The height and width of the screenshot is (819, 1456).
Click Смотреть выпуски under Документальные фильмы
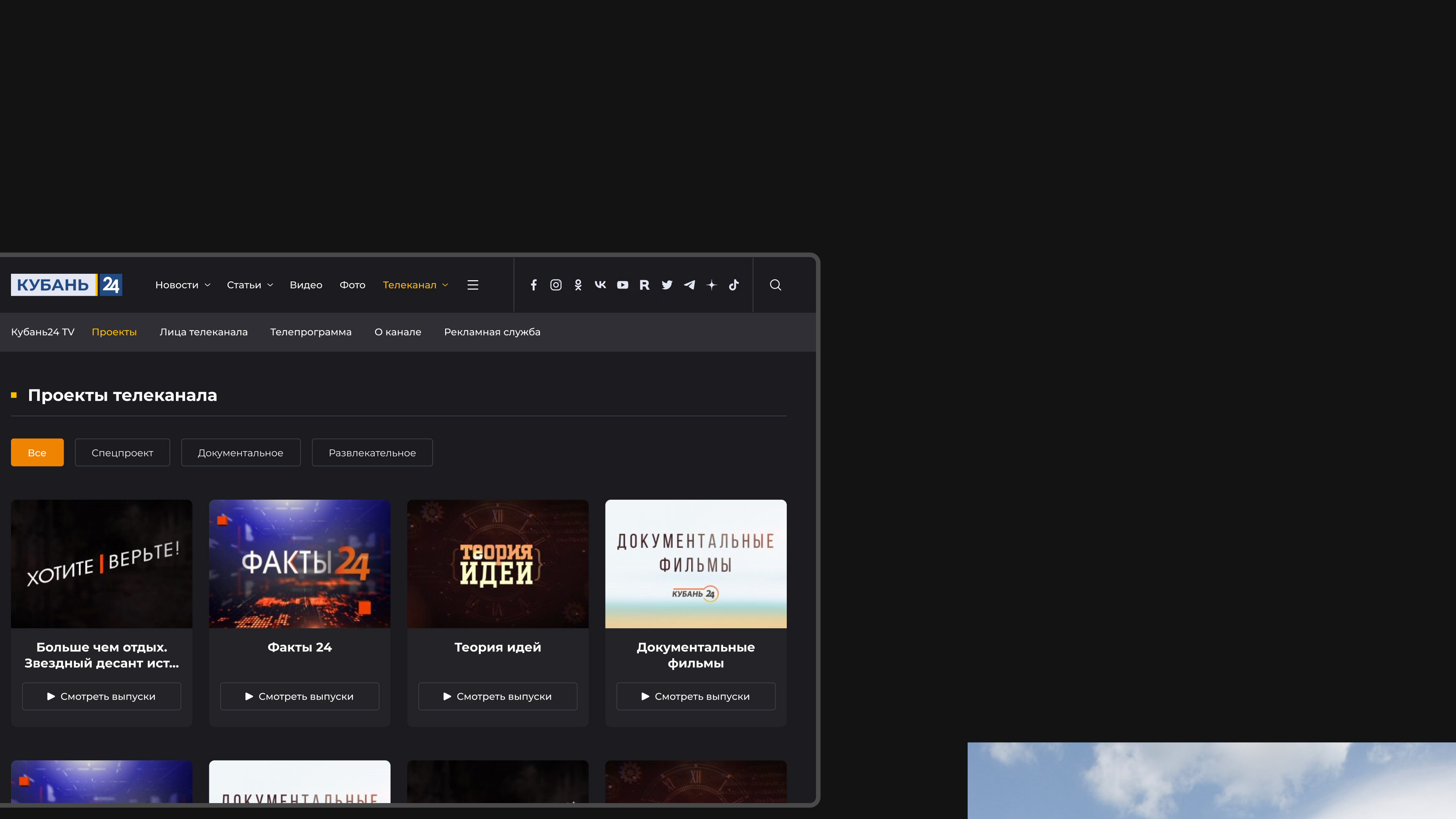[x=696, y=697]
